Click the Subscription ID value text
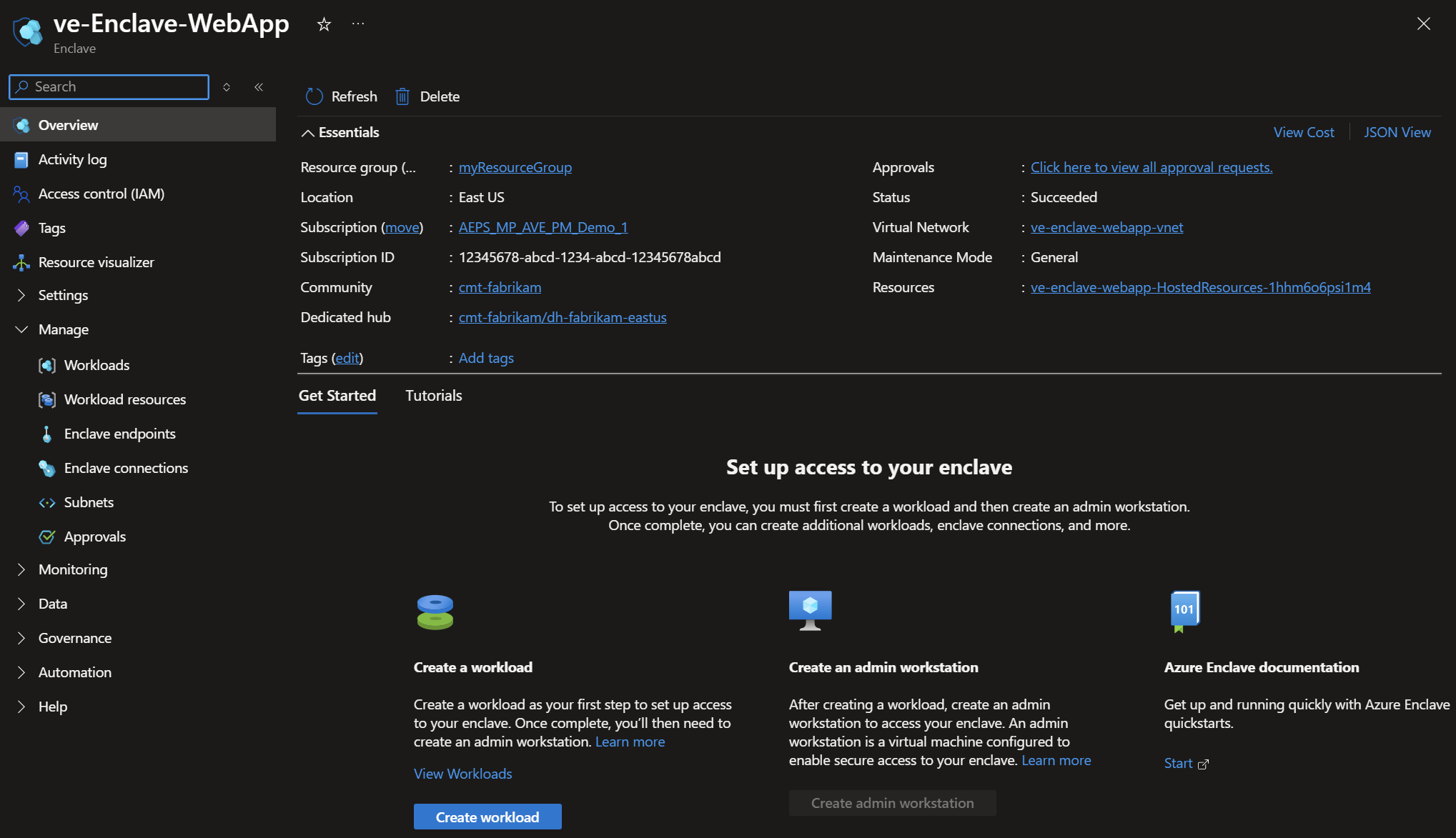 [590, 257]
